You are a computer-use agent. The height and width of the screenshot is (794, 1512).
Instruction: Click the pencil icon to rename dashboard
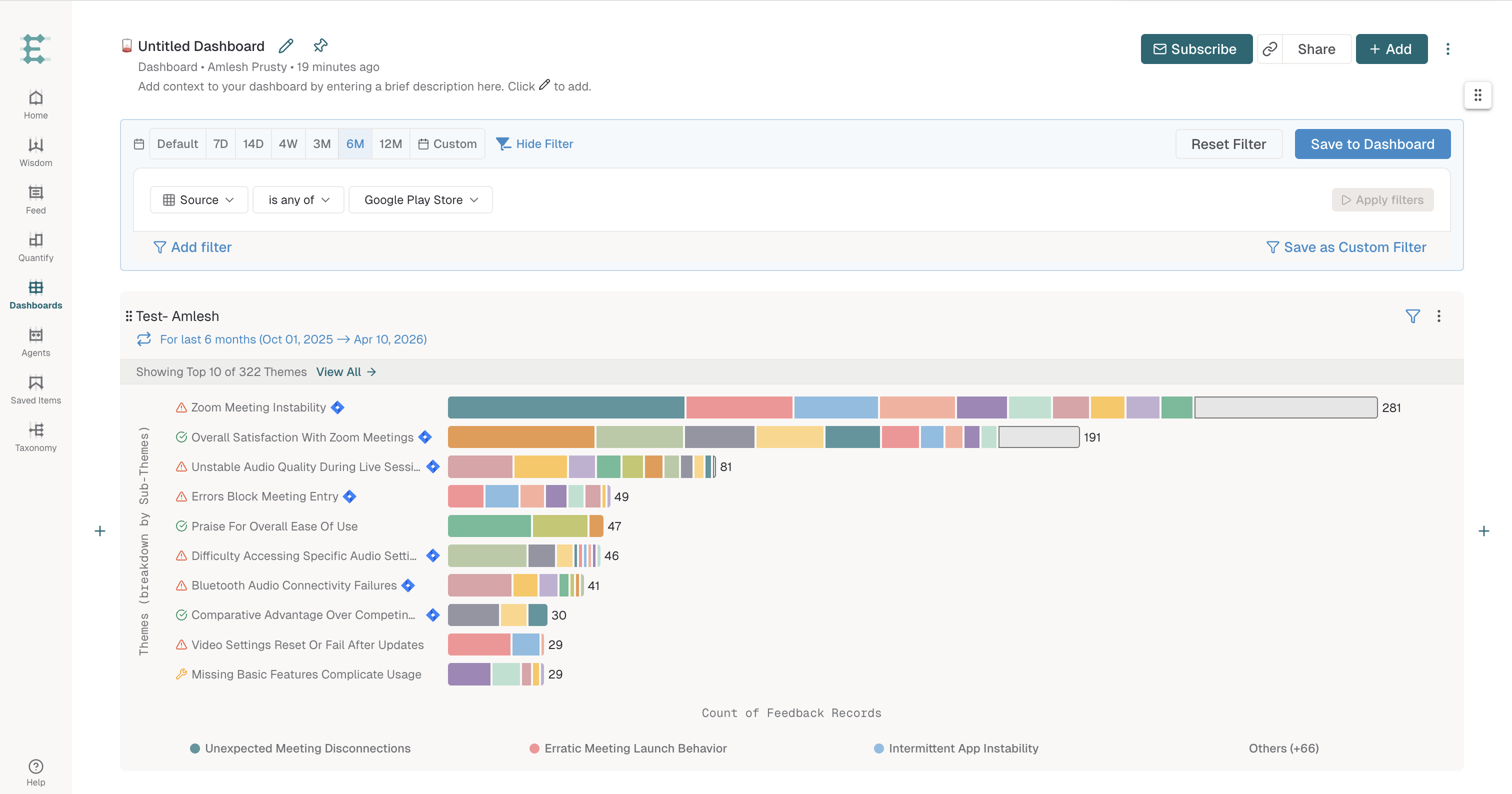pyautogui.click(x=286, y=46)
